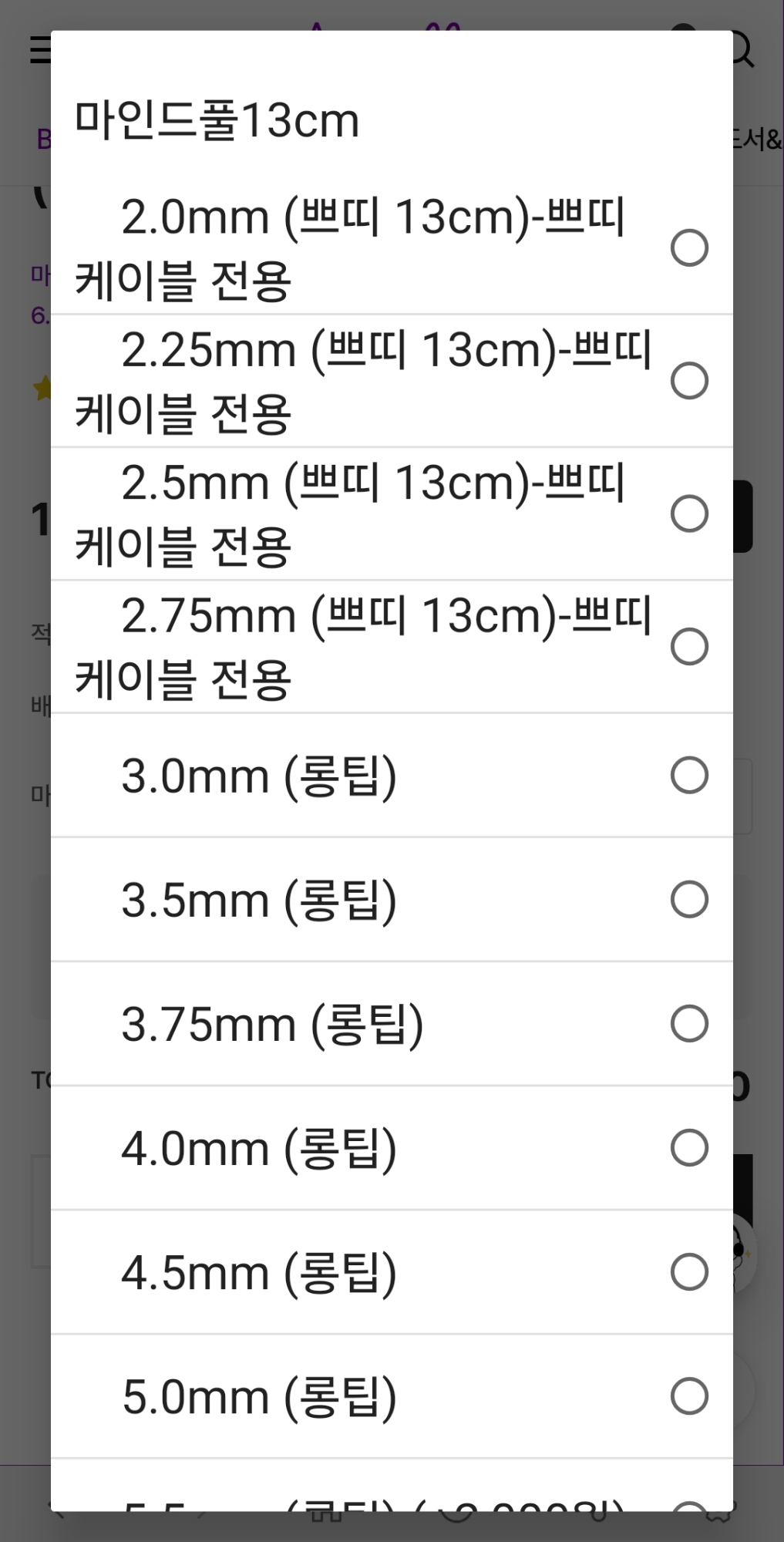This screenshot has height=1542, width=784.
Task: Select the 3.0mm (롱팁) radio button
Action: tap(689, 775)
